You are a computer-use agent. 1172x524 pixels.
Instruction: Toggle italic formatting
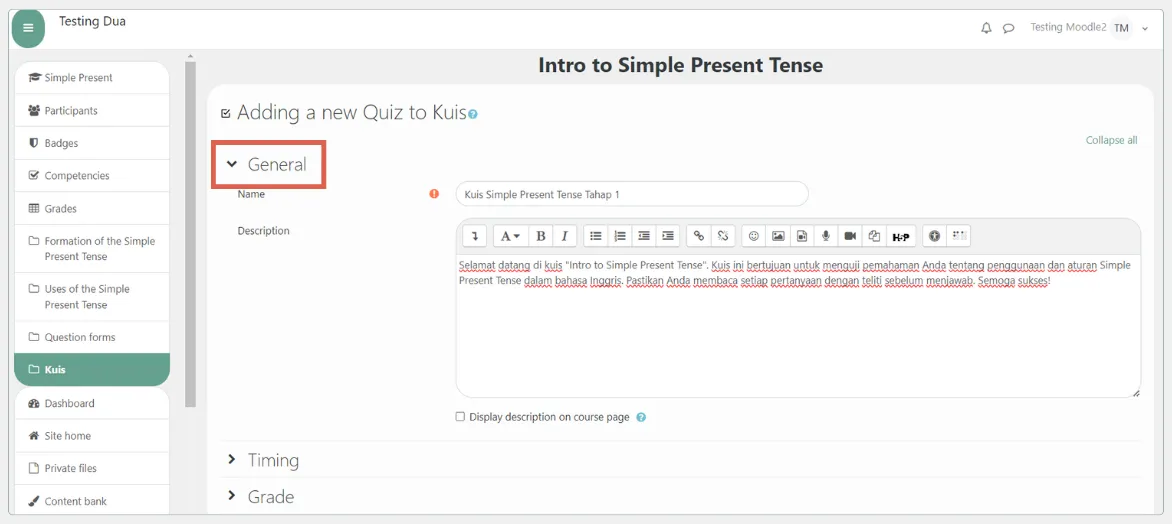(x=564, y=236)
